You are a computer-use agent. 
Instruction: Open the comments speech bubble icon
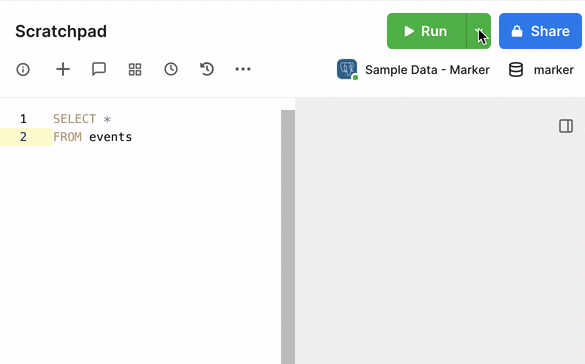click(x=99, y=69)
